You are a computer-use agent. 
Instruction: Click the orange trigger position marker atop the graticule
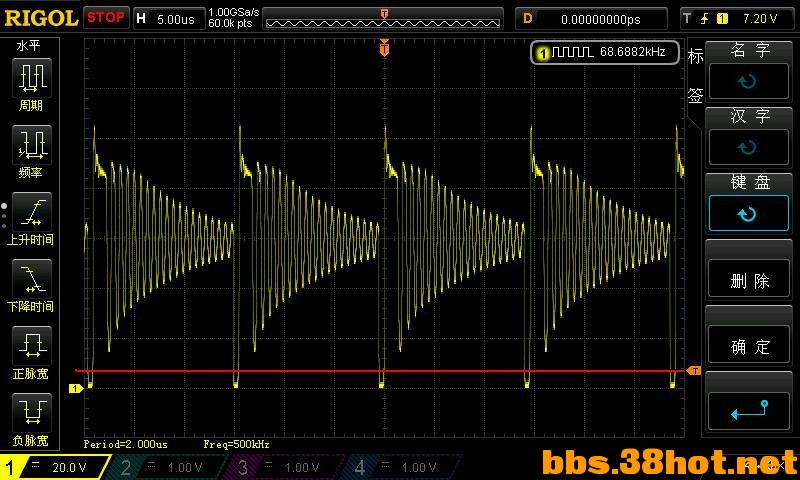coord(384,48)
